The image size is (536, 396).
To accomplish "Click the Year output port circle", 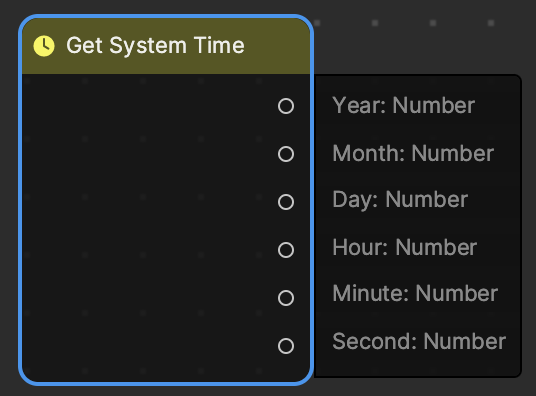I will pyautogui.click(x=286, y=106).
